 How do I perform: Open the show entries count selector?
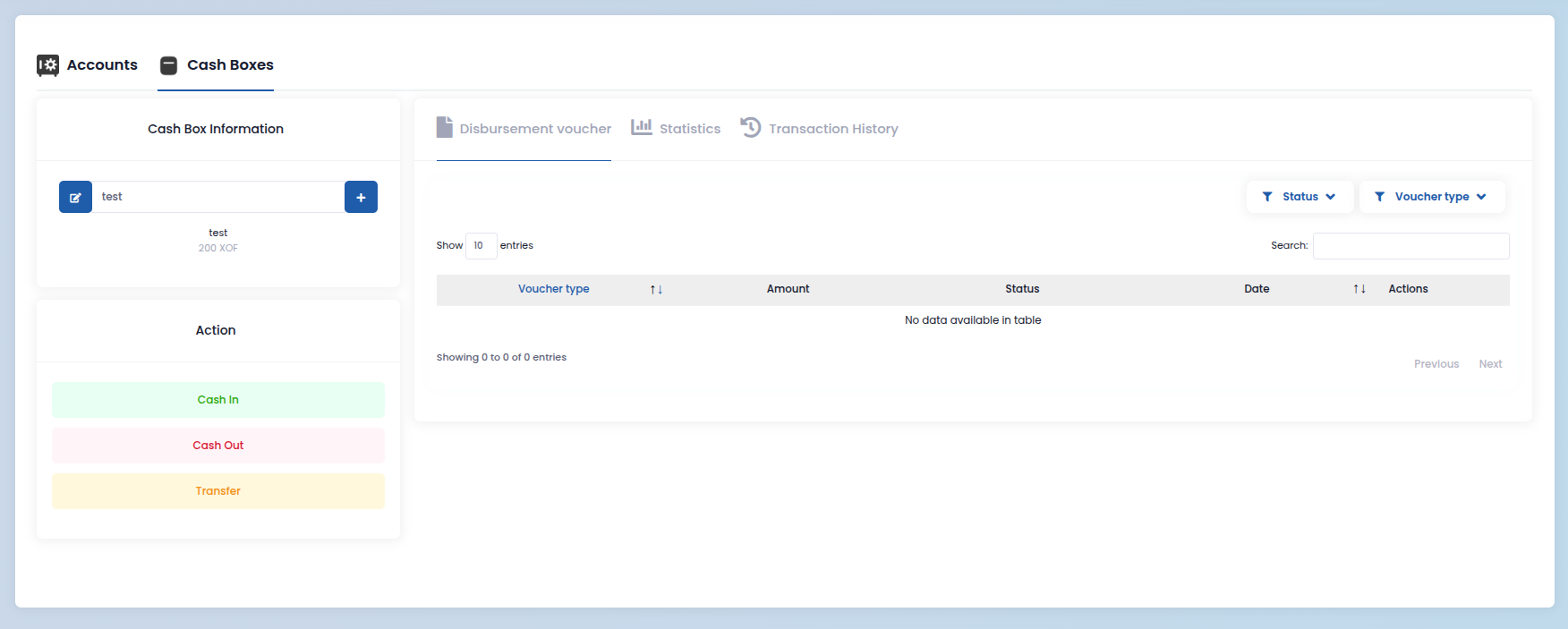click(481, 245)
